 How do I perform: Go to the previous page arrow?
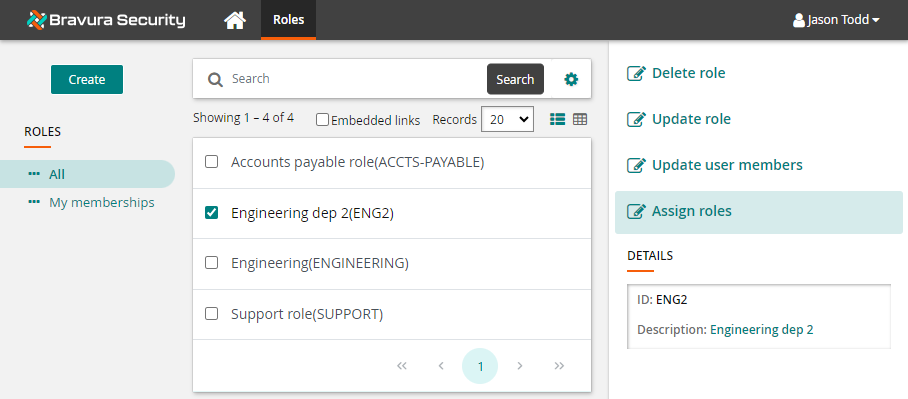pyautogui.click(x=441, y=366)
